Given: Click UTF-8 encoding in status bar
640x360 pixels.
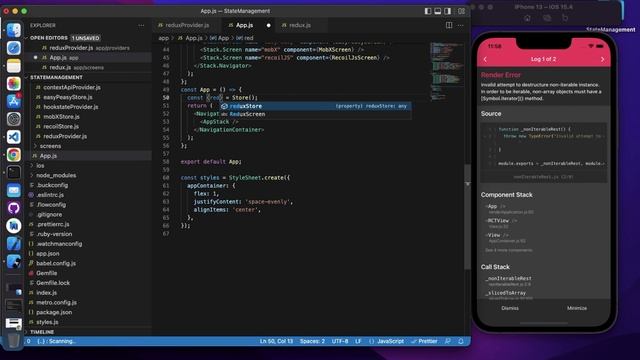Looking at the screenshot, I should [x=340, y=341].
